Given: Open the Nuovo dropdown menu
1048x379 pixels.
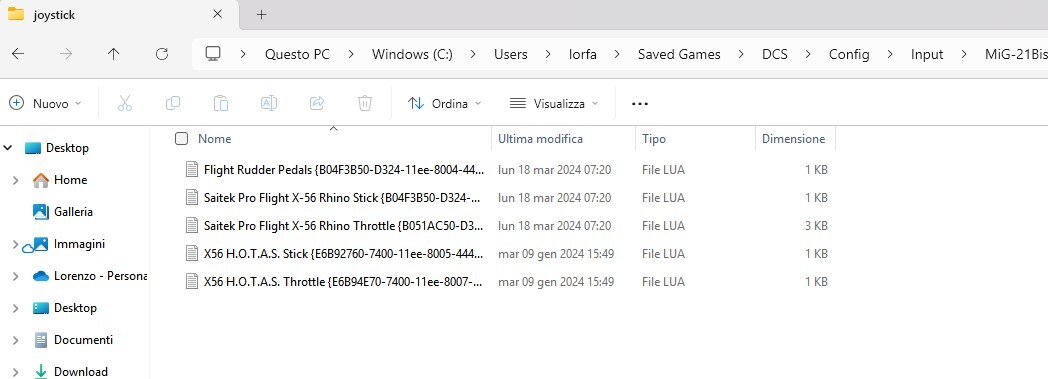Looking at the screenshot, I should (45, 104).
